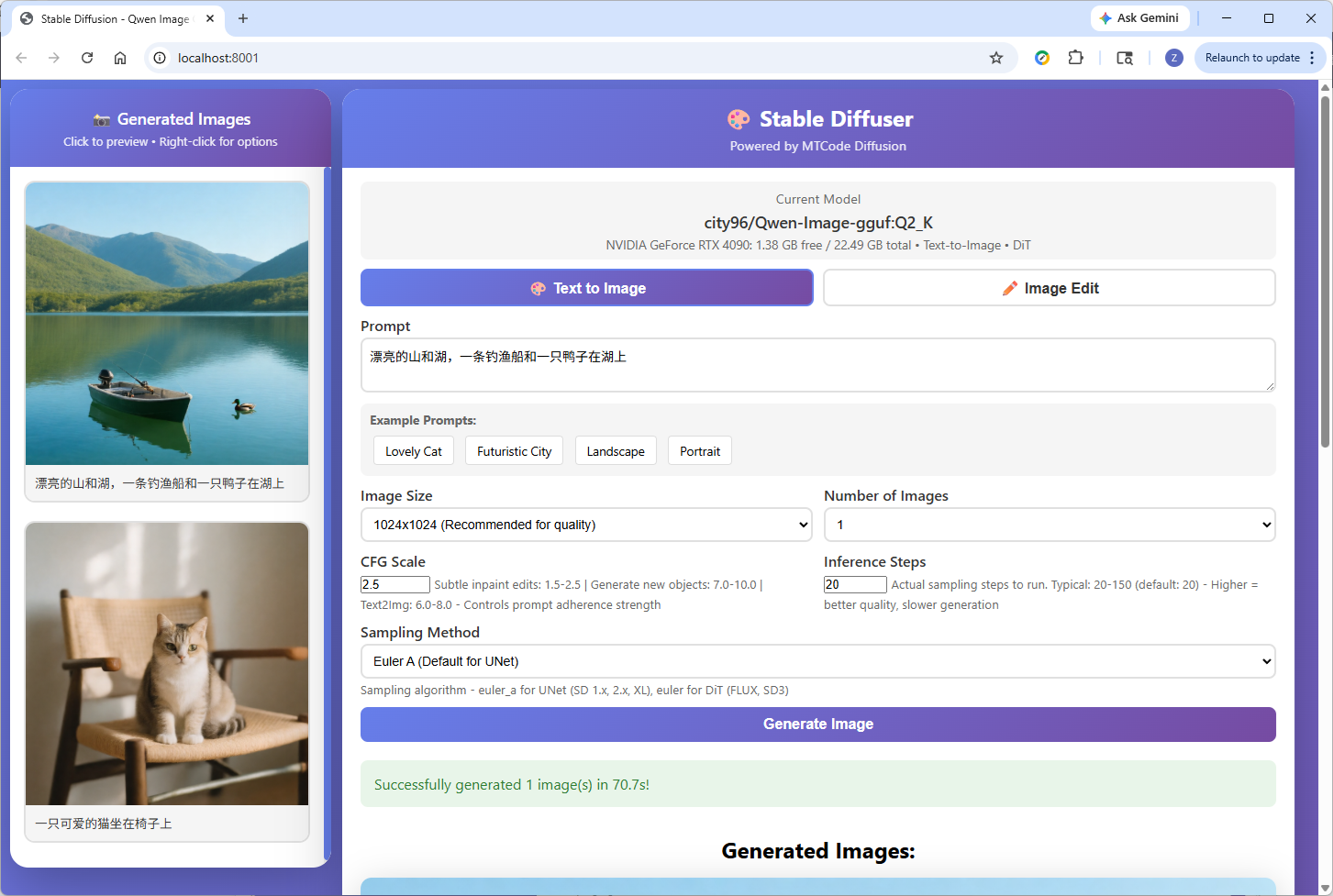Click the CFG Scale number field
Viewport: 1333px width, 896px height.
pos(395,584)
